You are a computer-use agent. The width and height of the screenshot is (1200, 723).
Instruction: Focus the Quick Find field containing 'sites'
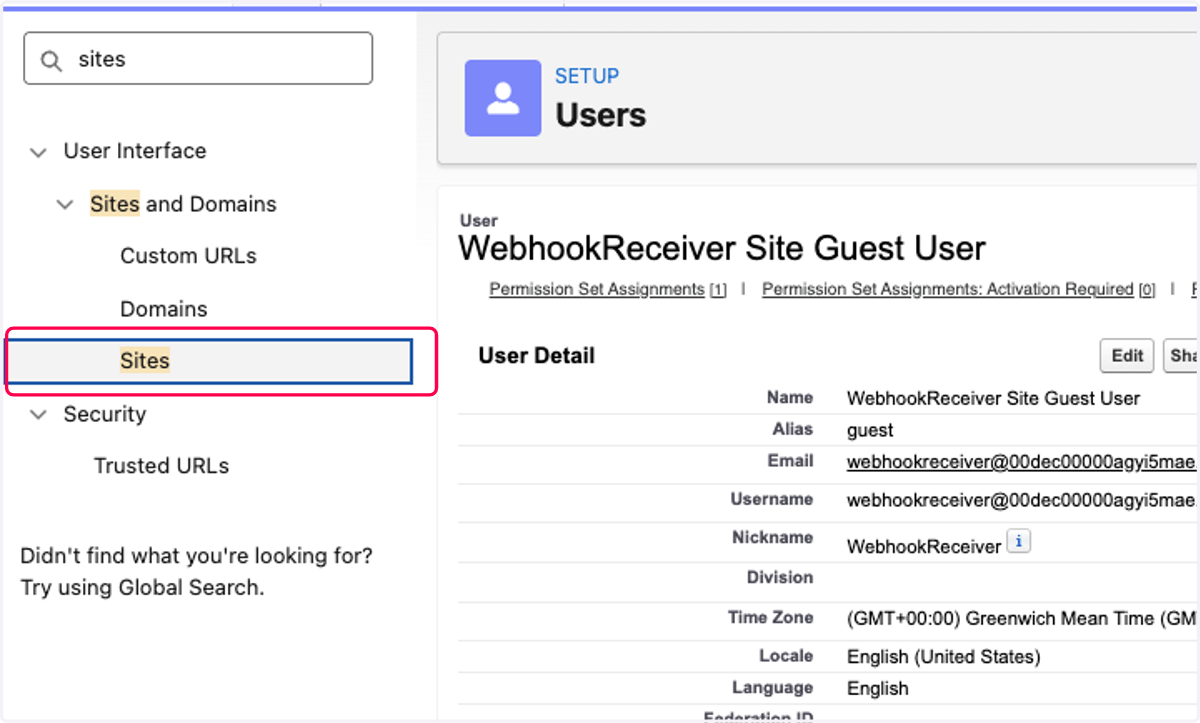tap(198, 58)
